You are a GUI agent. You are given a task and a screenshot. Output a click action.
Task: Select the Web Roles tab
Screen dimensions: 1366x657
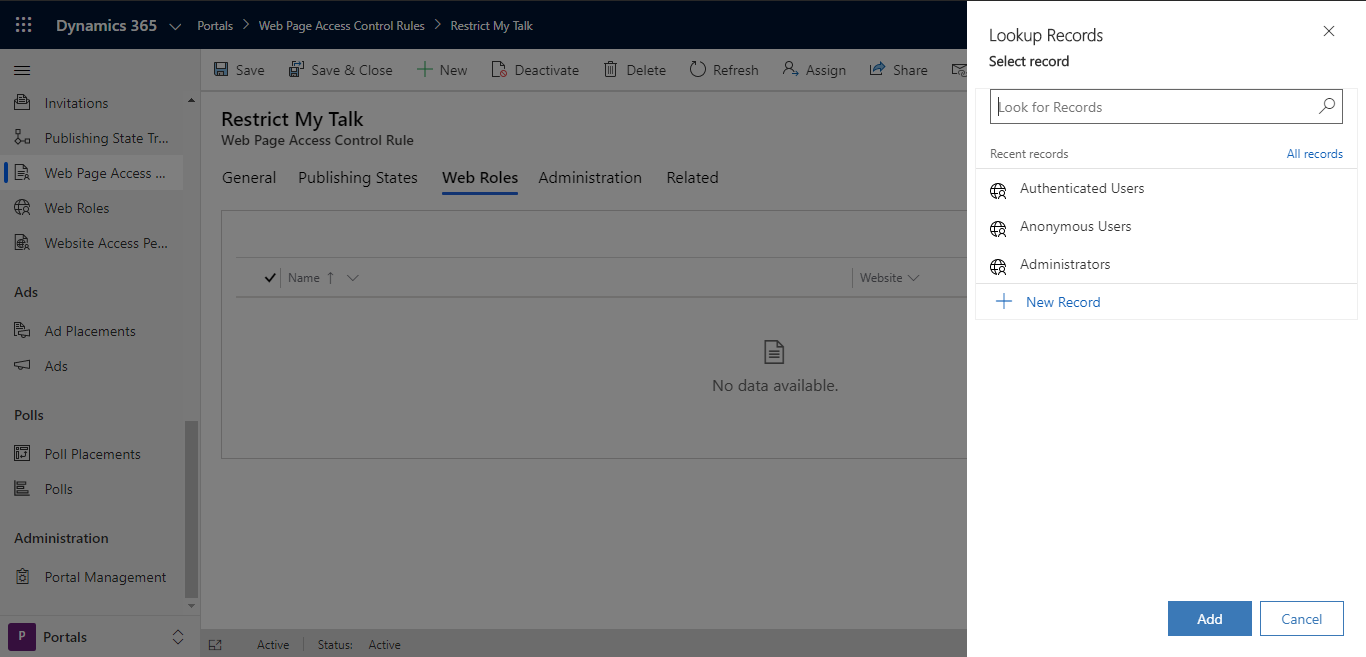tap(480, 178)
